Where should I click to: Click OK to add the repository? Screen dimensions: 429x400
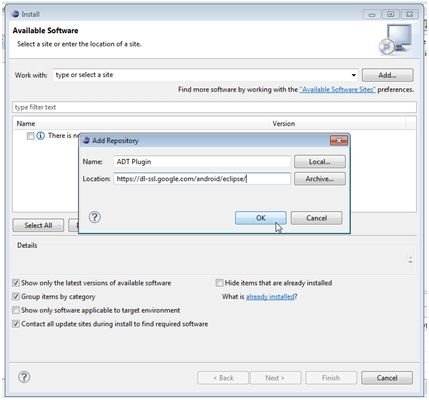(261, 218)
